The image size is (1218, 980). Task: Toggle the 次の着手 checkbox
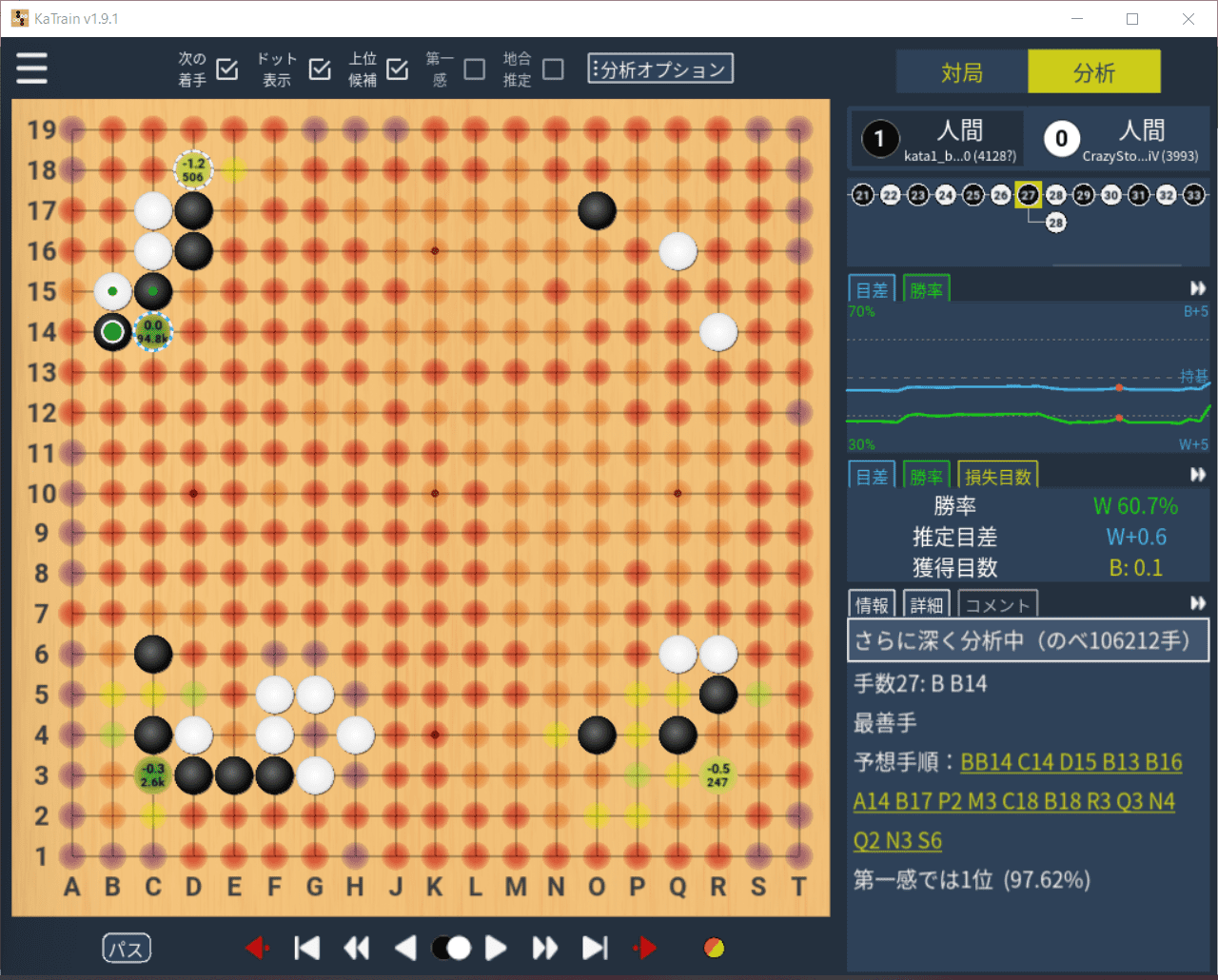click(x=227, y=69)
